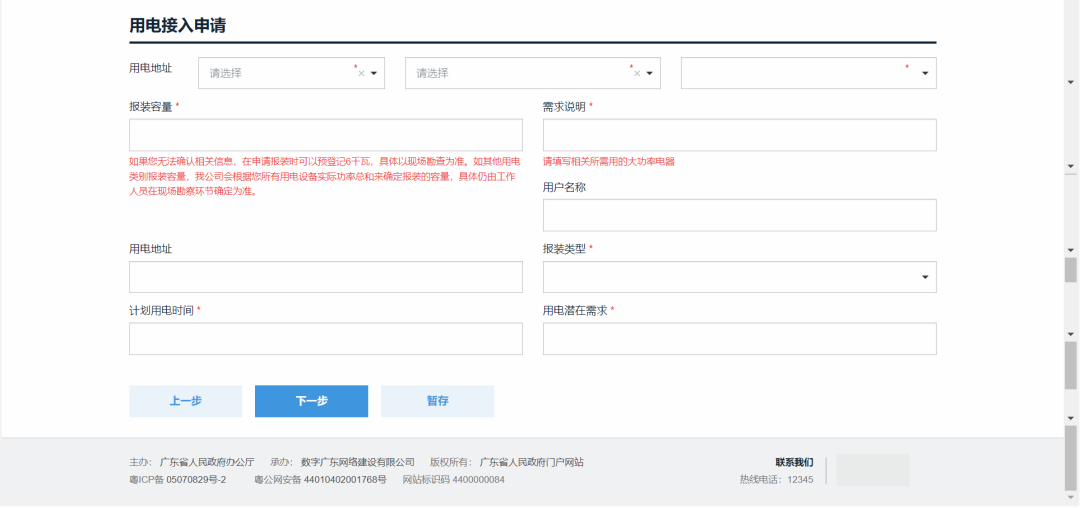
Task: Click the 粤公网安备 44010402001768号 footer text
Action: (320, 480)
